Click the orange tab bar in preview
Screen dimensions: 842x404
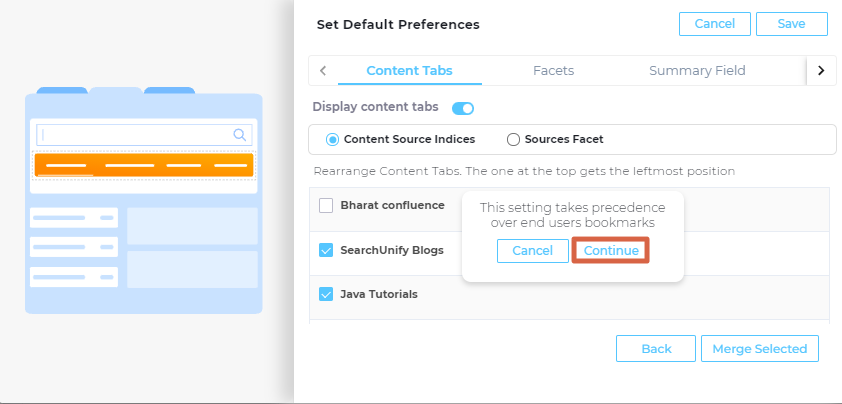pos(144,165)
